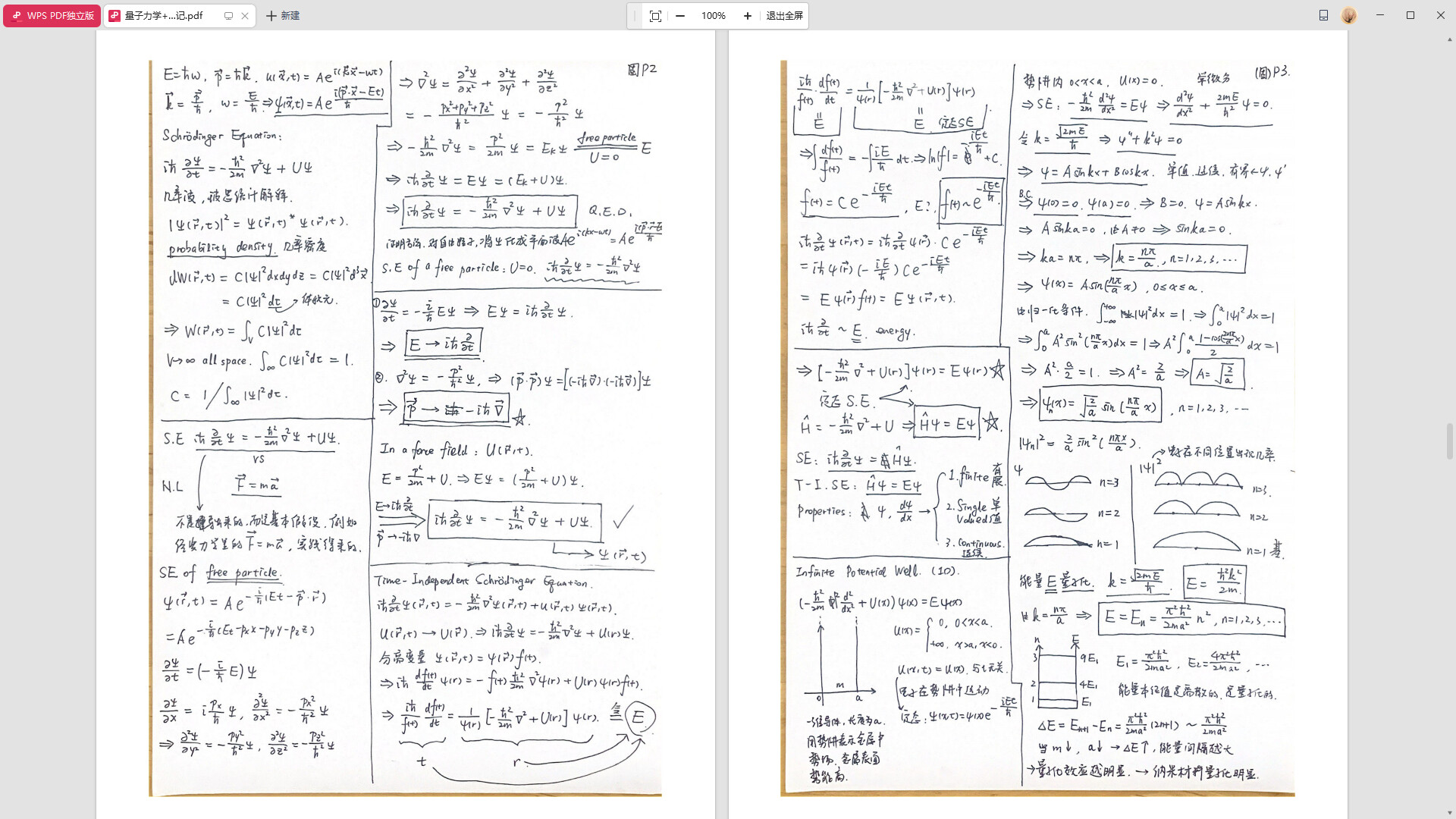1456x819 pixels.
Task: Open the user avatar profile
Action: point(1349,15)
